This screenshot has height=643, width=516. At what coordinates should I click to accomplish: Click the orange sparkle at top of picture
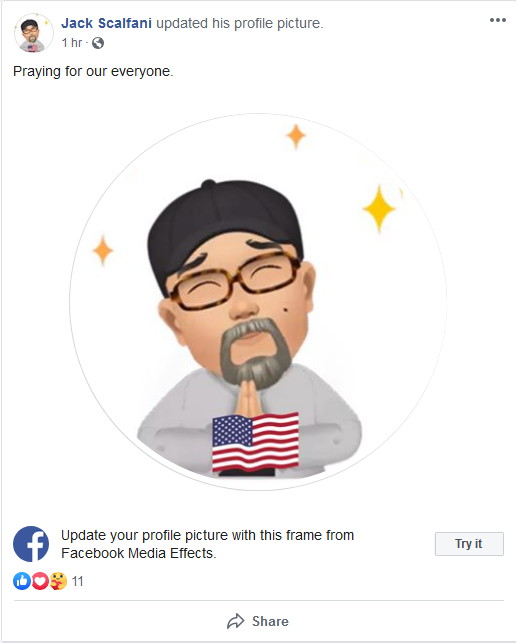click(296, 136)
